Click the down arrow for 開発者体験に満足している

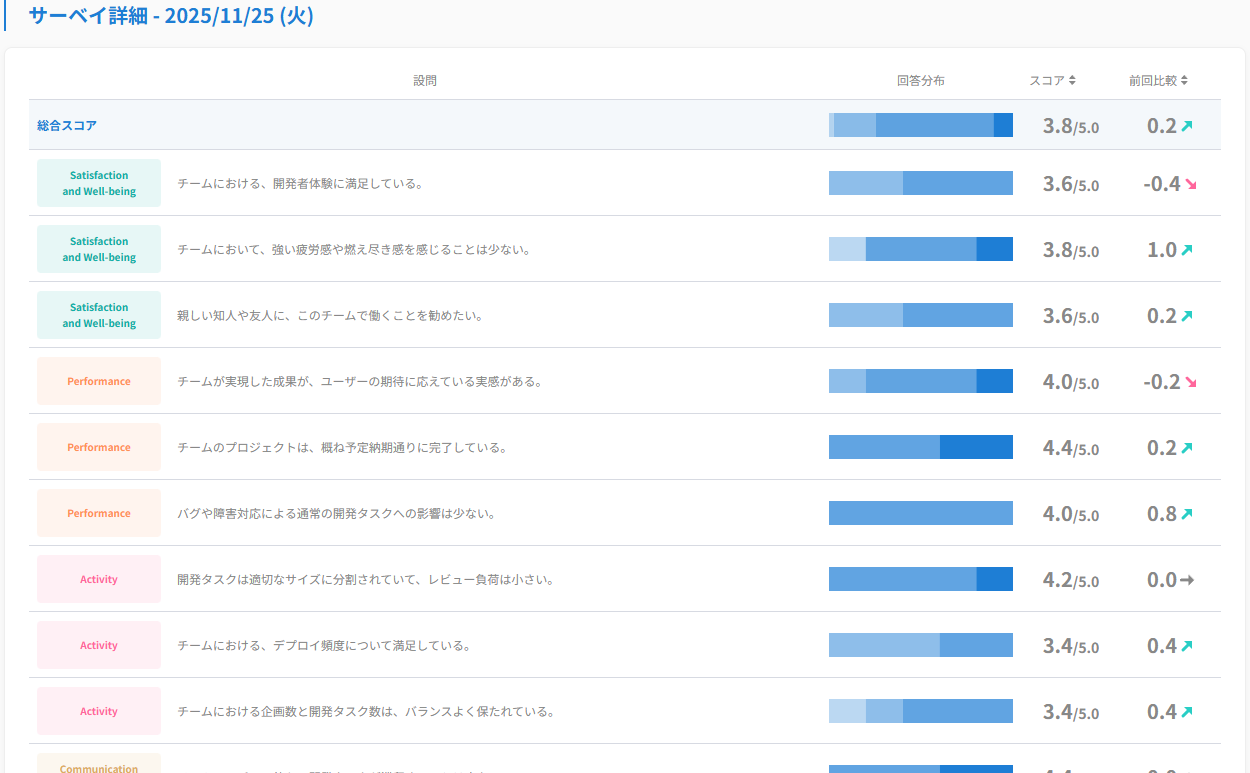1191,184
